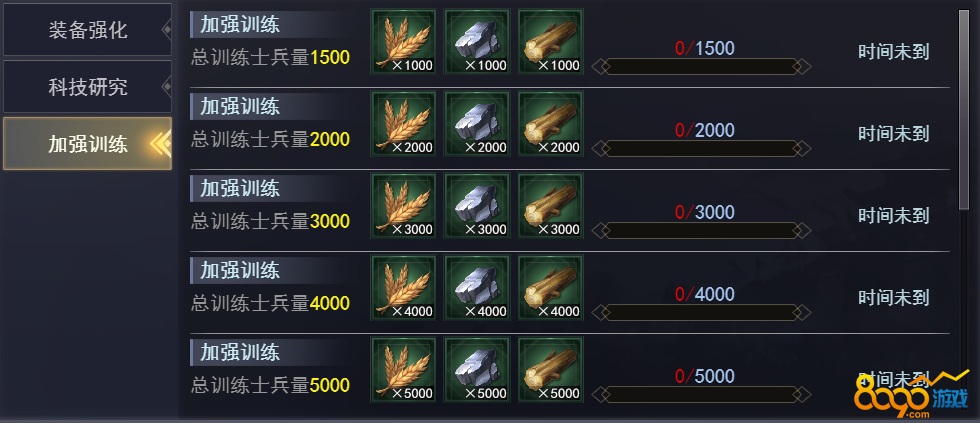Click the 加强训练 header of the 2000 row
The height and width of the screenshot is (423, 980).
pyautogui.click(x=240, y=106)
